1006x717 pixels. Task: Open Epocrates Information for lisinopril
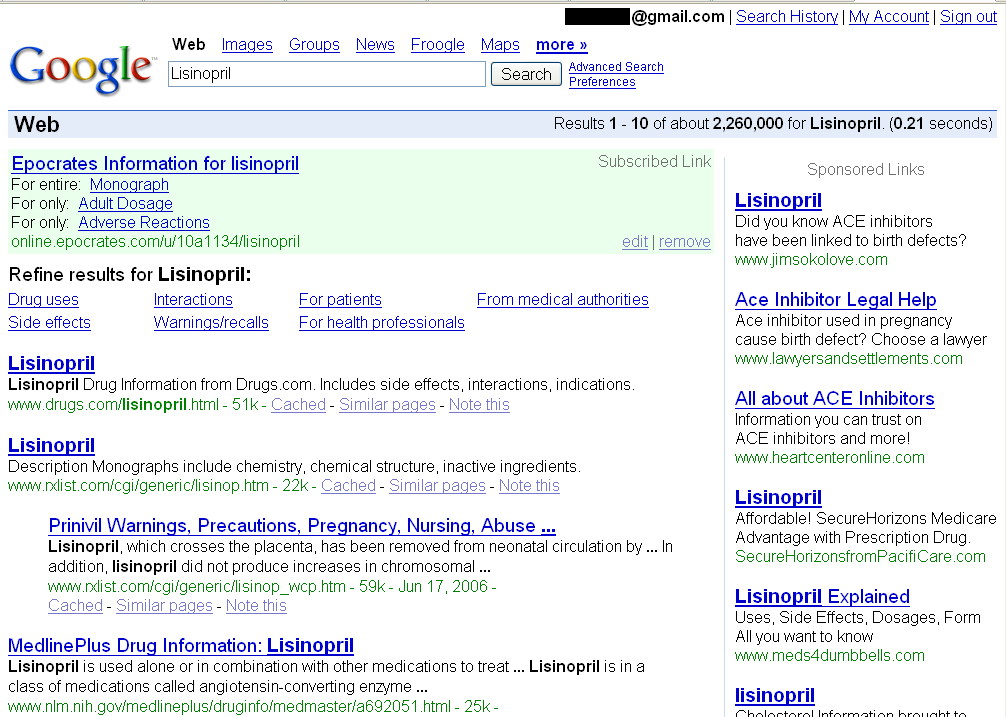[155, 164]
